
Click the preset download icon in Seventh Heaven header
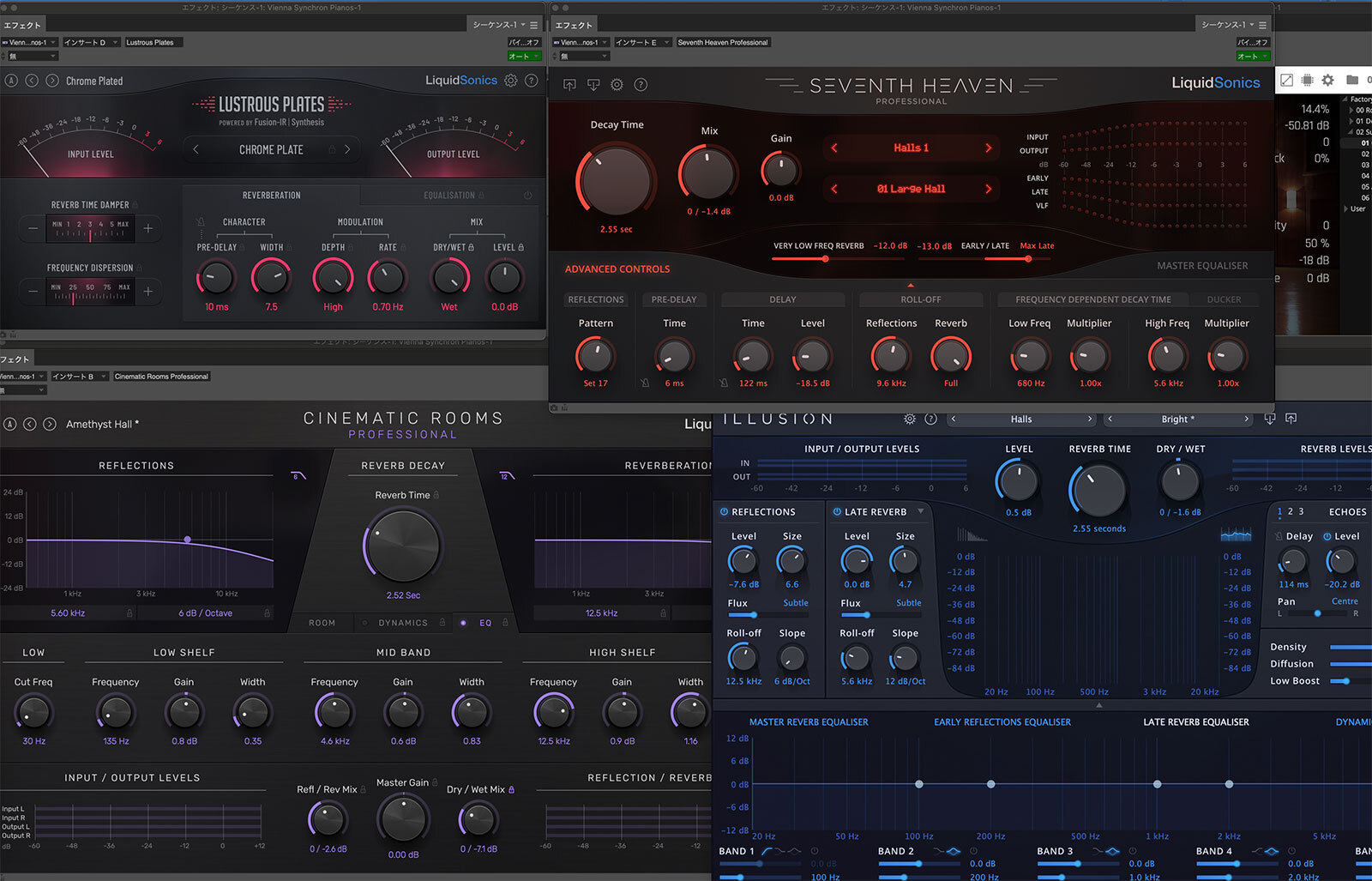(x=594, y=85)
